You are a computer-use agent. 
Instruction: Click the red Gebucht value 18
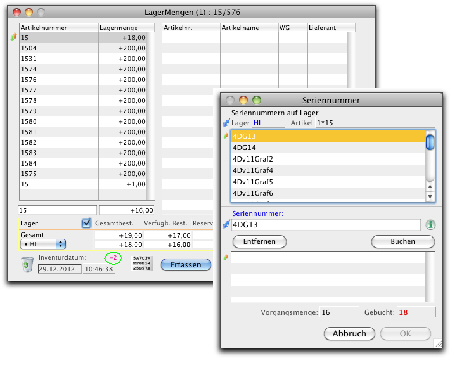tap(403, 312)
